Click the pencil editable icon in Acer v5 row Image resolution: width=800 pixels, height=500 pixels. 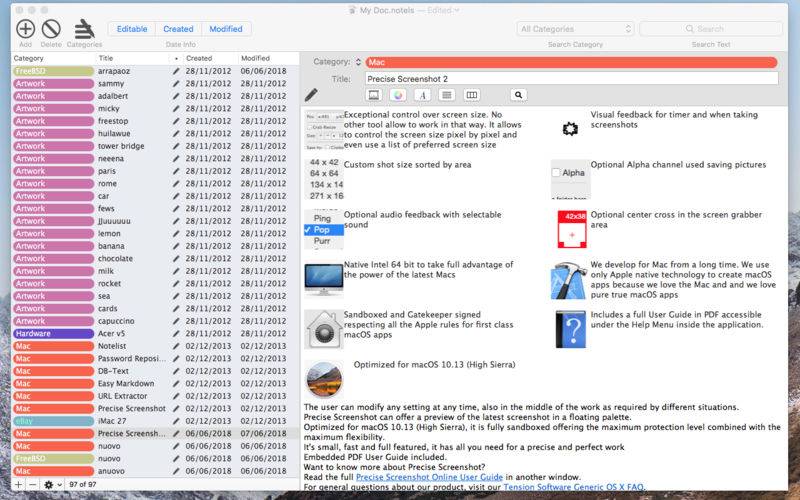[176, 334]
